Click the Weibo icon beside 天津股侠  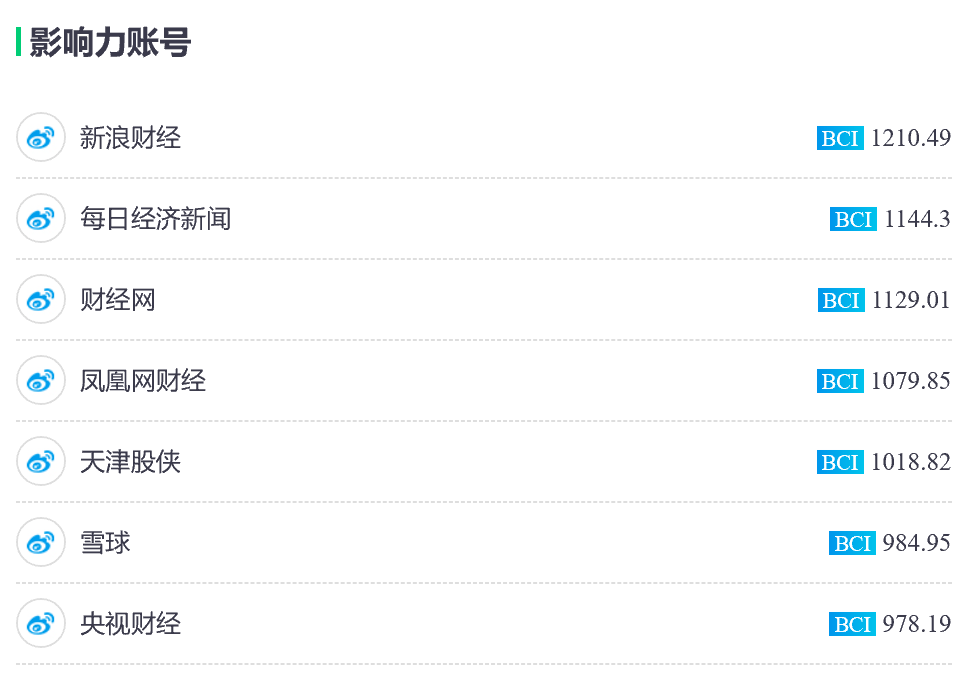point(40,461)
